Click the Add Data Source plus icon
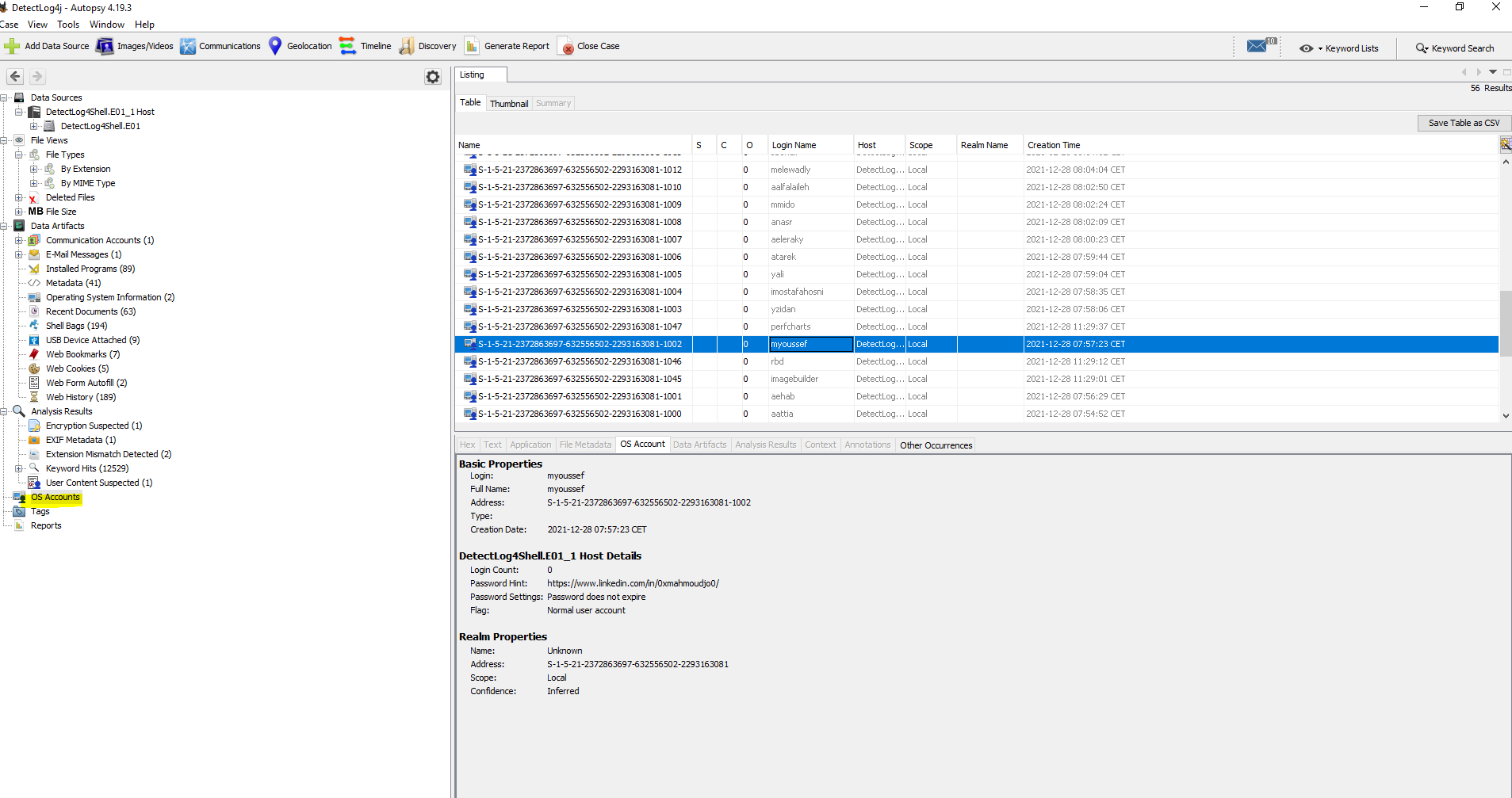Viewport: 1512px width, 798px height. point(12,46)
